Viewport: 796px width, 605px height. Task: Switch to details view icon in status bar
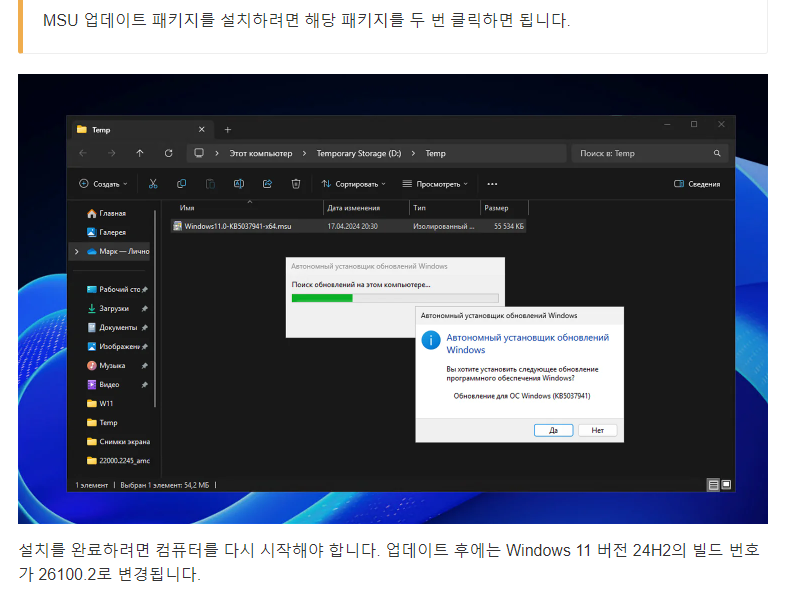(x=713, y=485)
